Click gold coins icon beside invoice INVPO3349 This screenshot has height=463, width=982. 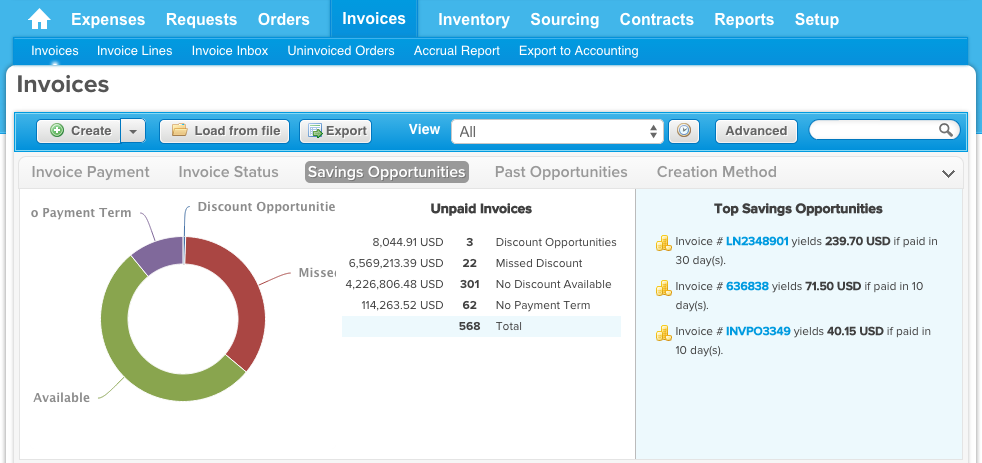pyautogui.click(x=663, y=333)
